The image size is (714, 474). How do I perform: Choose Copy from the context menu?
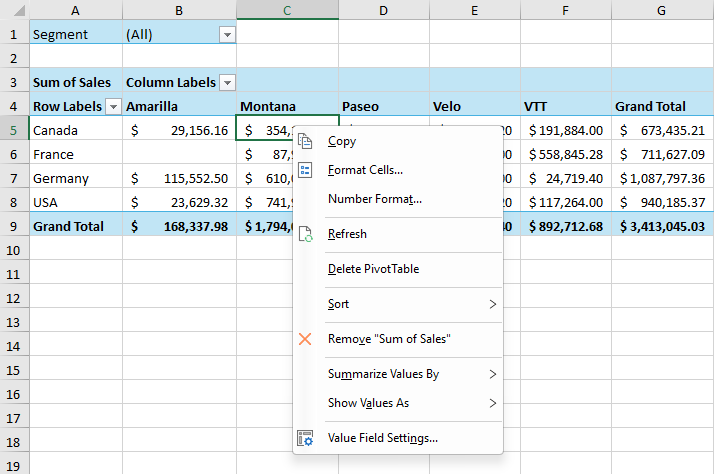pos(398,141)
